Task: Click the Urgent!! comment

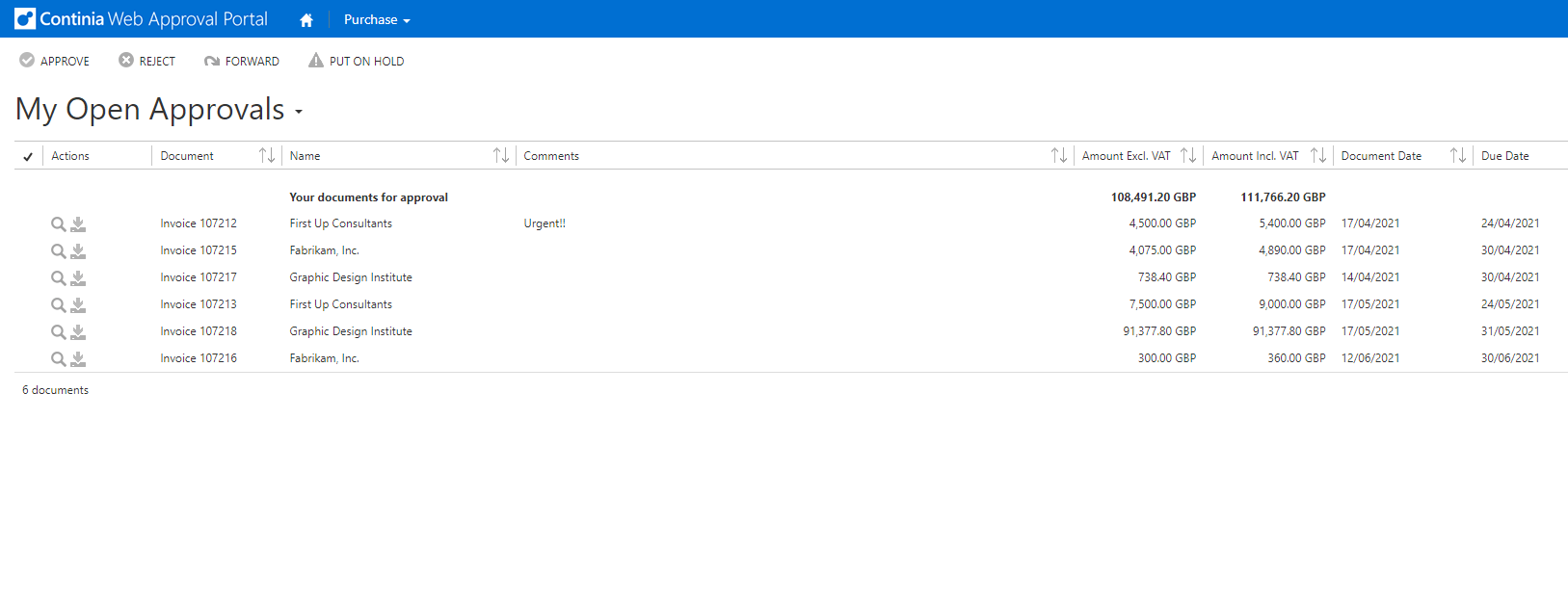Action: pos(545,223)
